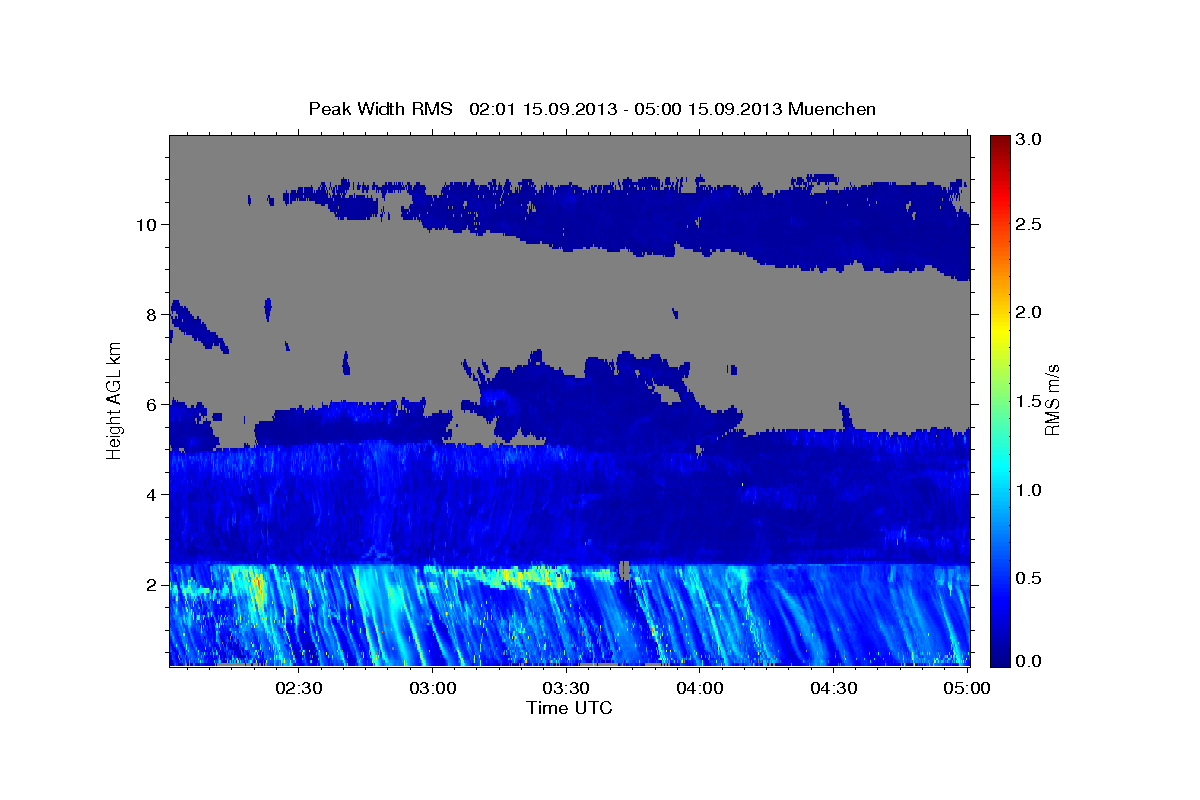This screenshot has height=800, width=1200.
Task: Click the height tick label 6
Action: click(x=149, y=404)
